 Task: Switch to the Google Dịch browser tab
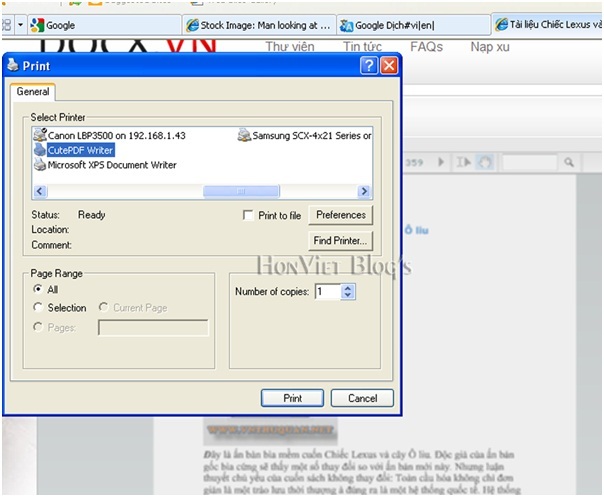coord(414,25)
